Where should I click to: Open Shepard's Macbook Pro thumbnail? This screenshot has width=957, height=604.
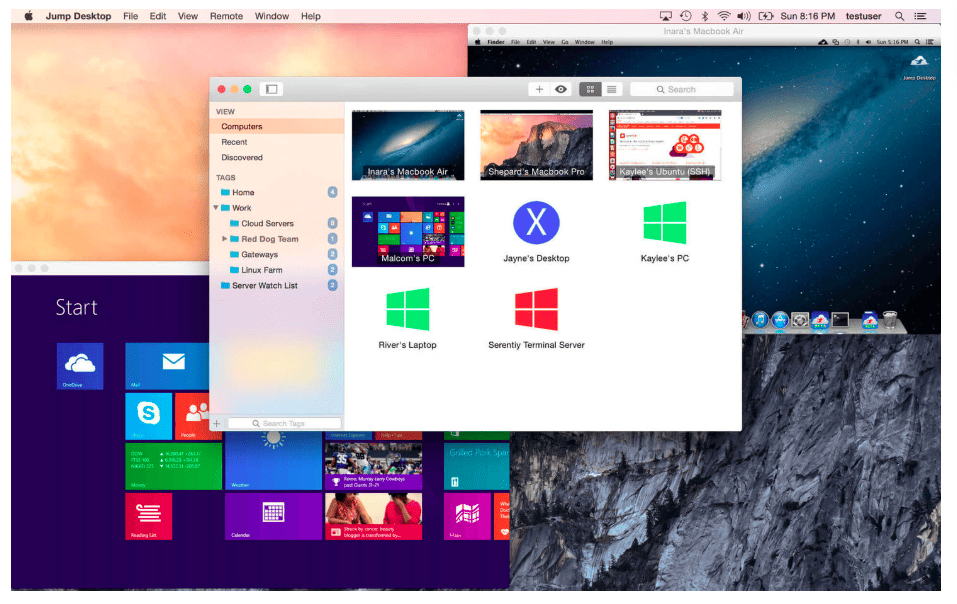click(536, 145)
